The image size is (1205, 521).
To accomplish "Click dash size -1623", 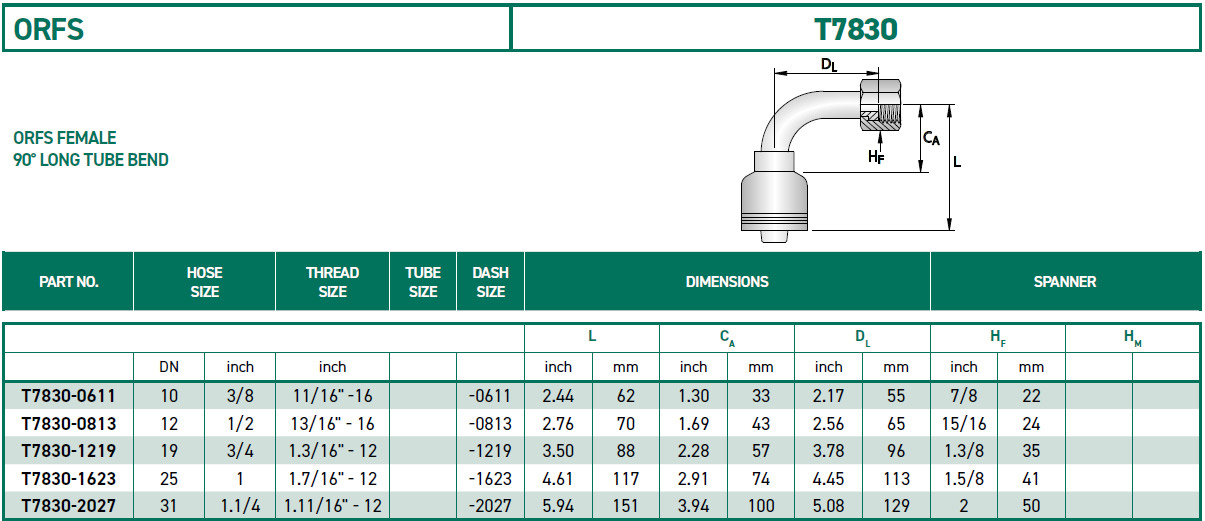I will point(490,479).
